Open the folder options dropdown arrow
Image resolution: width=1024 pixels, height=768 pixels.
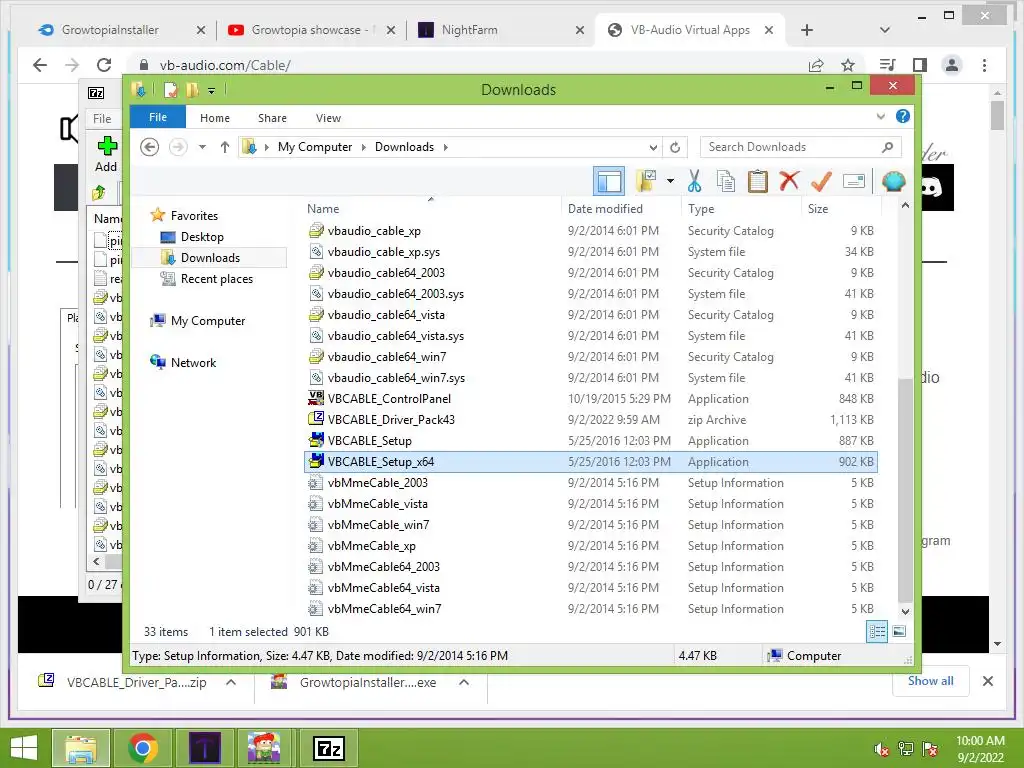coord(670,181)
